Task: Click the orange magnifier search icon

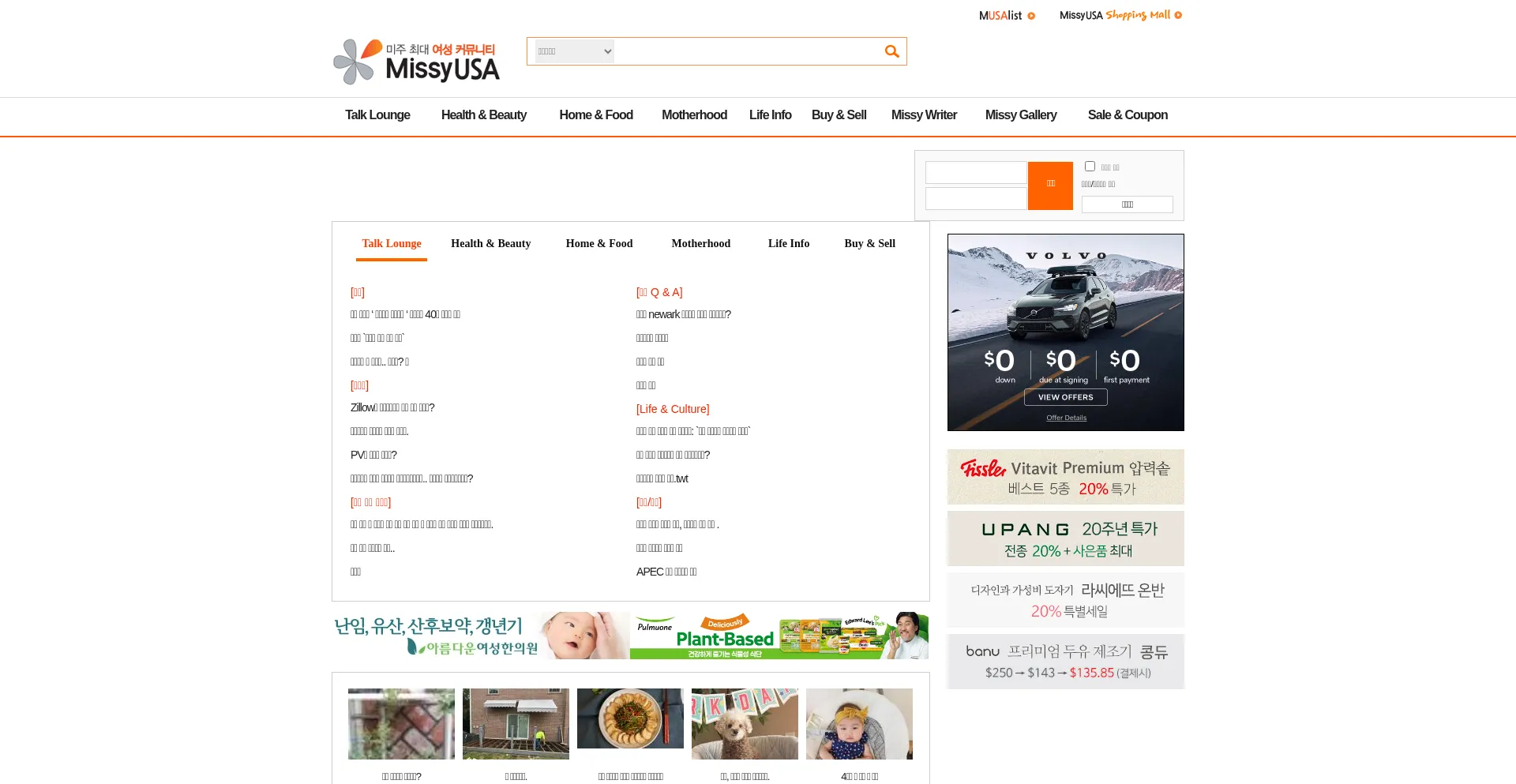Action: [x=891, y=51]
